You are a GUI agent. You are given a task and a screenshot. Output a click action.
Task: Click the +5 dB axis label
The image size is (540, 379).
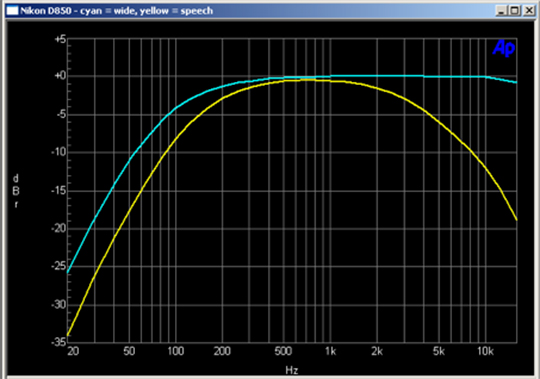click(60, 39)
